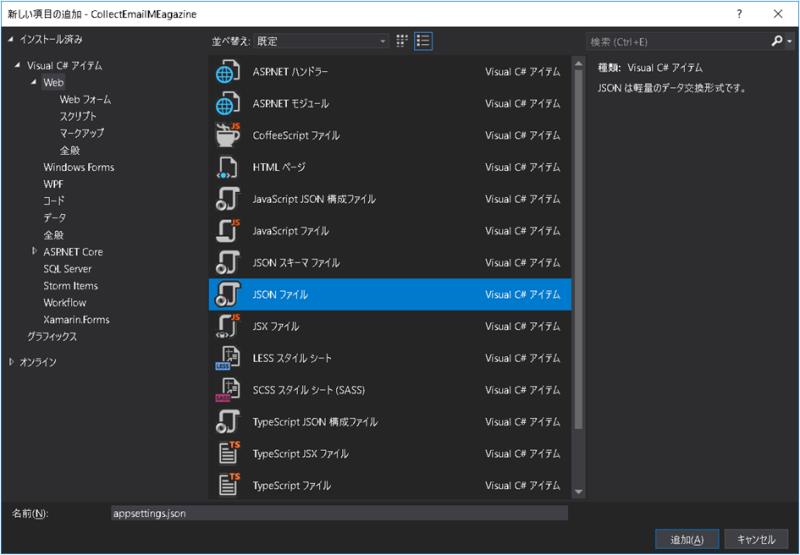Click the 名前 input field with appsettings.json
Image resolution: width=800 pixels, height=555 pixels.
point(339,513)
